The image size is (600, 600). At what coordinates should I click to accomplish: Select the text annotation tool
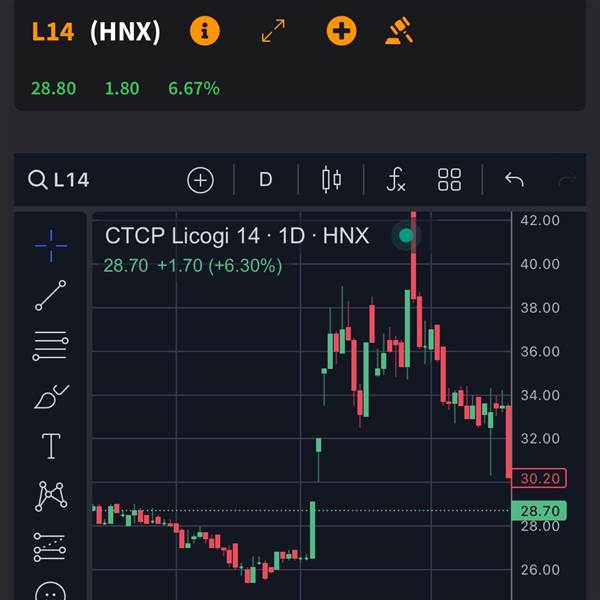51,446
